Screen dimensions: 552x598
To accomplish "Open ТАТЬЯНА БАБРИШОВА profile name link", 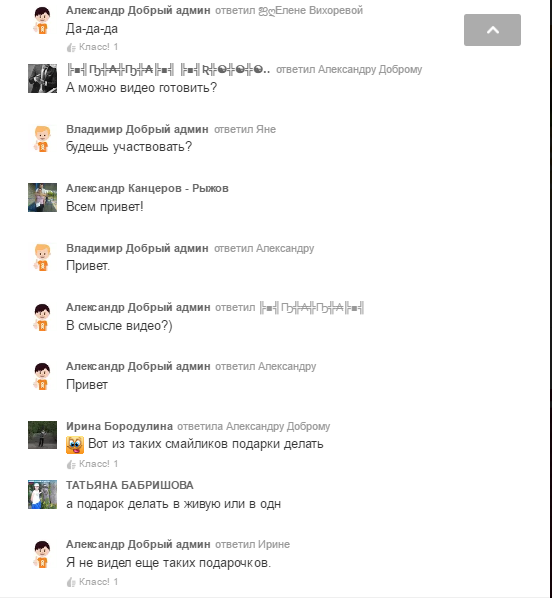I will tap(130, 485).
